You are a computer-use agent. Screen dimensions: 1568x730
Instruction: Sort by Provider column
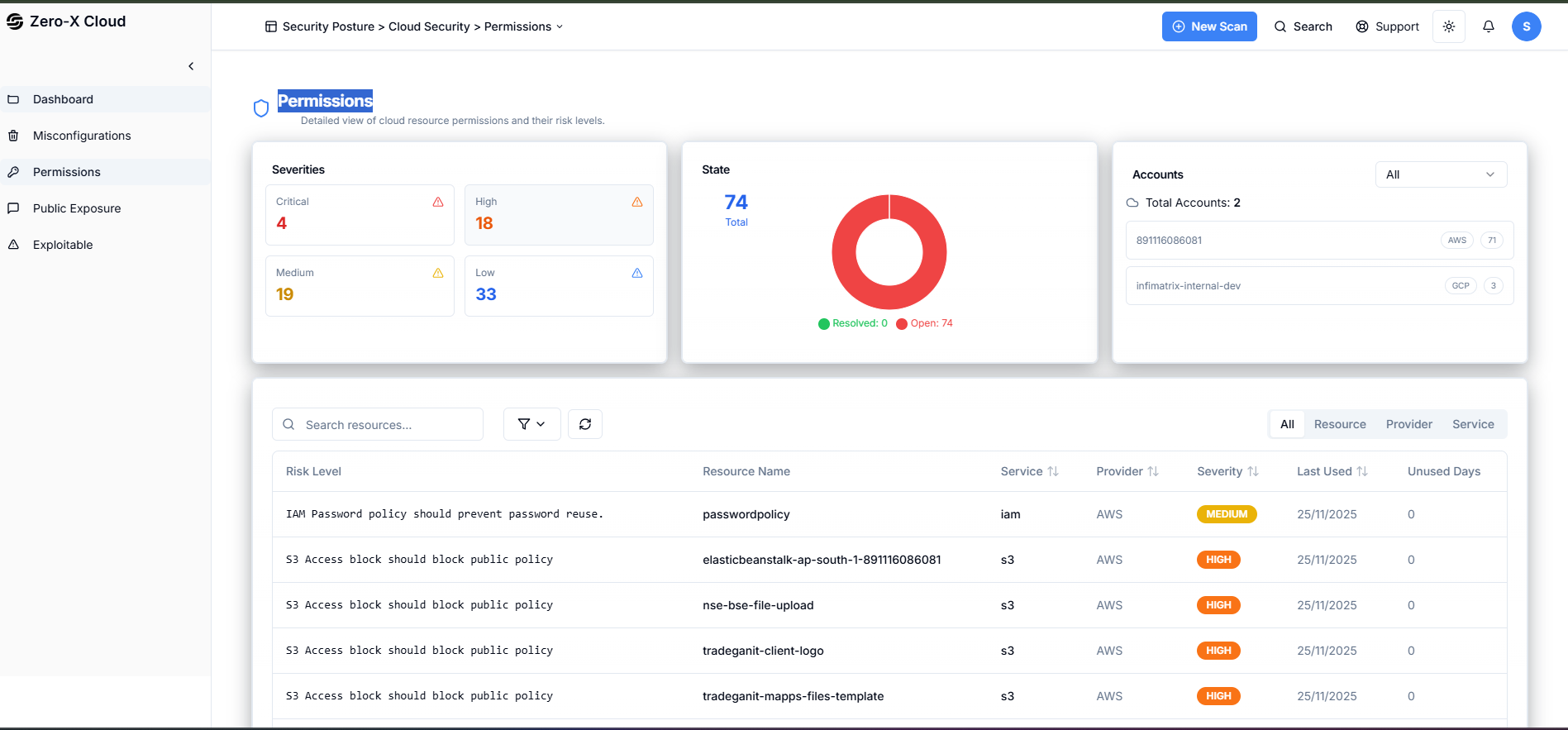click(x=1127, y=471)
